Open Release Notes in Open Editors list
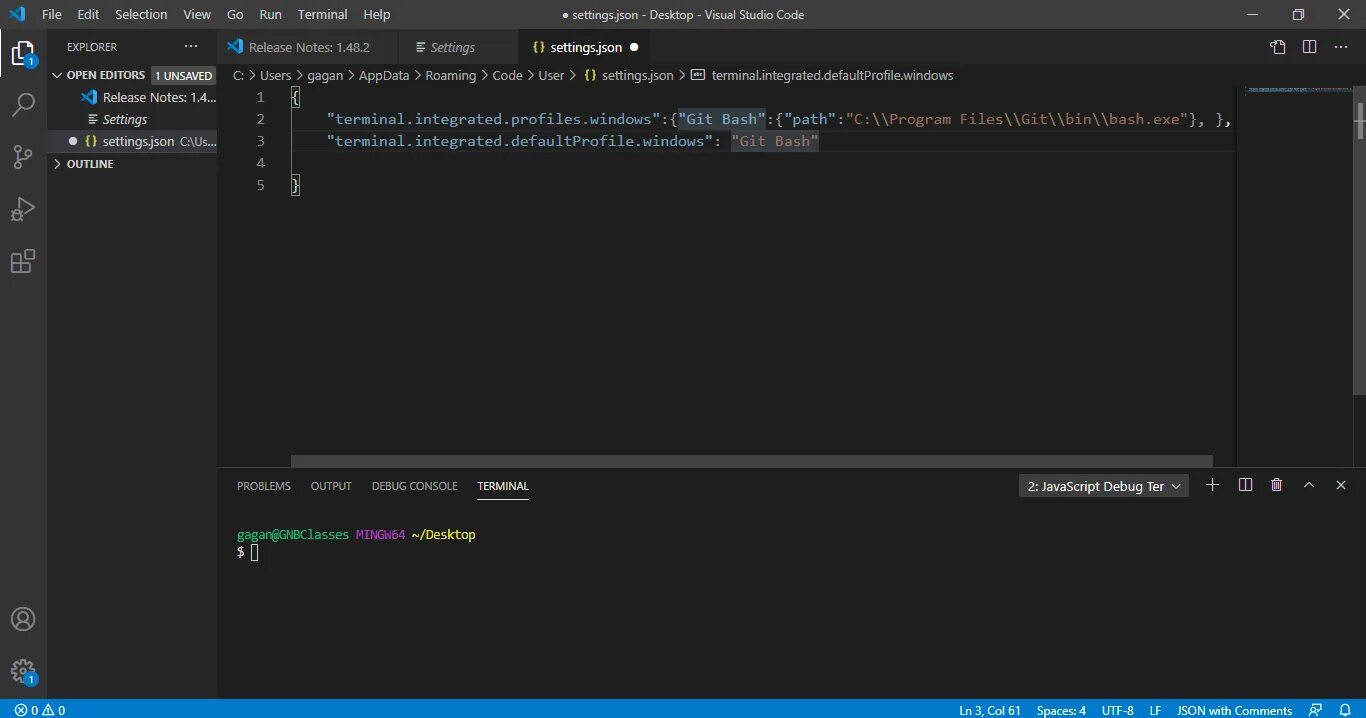The image size is (1366, 718). [x=132, y=97]
